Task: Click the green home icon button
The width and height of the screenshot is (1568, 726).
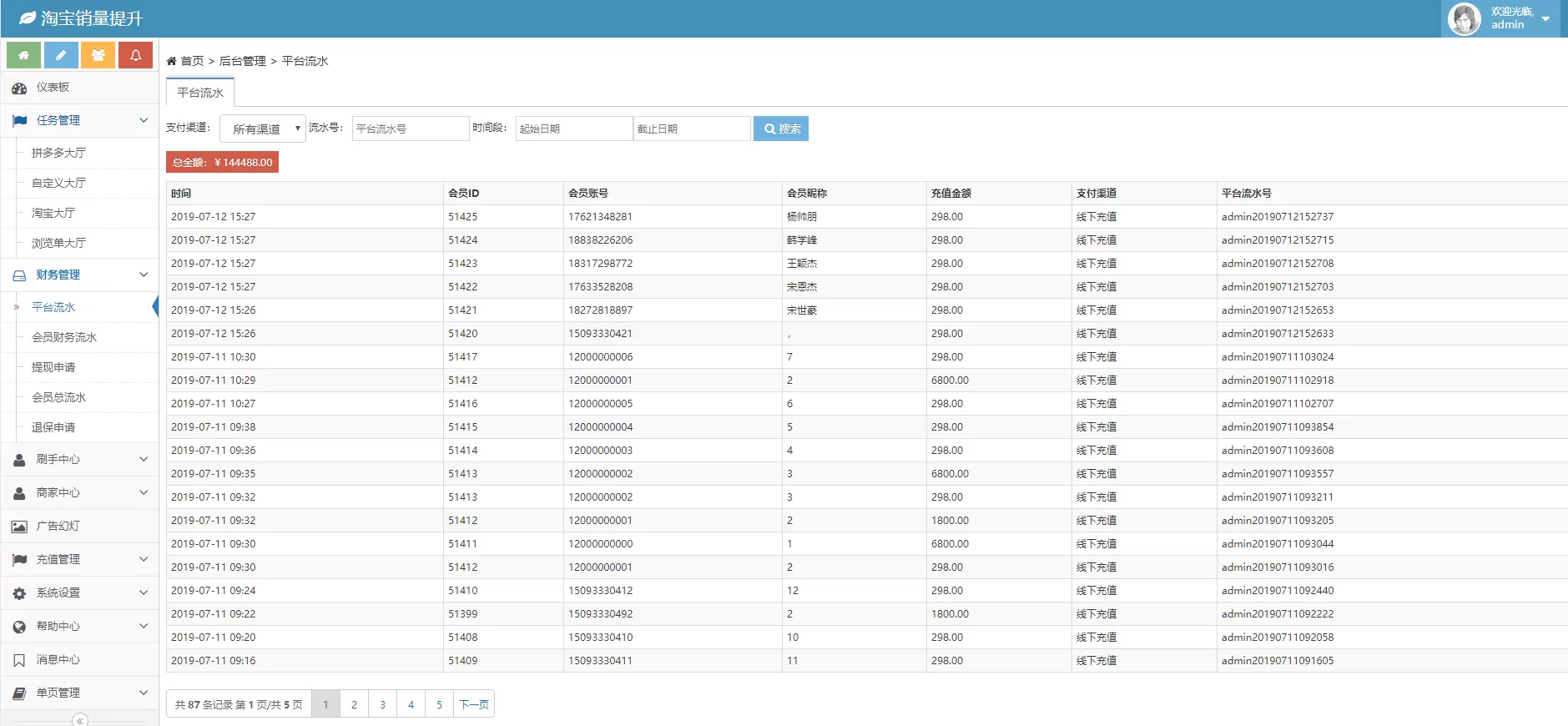Action: pyautogui.click(x=24, y=55)
